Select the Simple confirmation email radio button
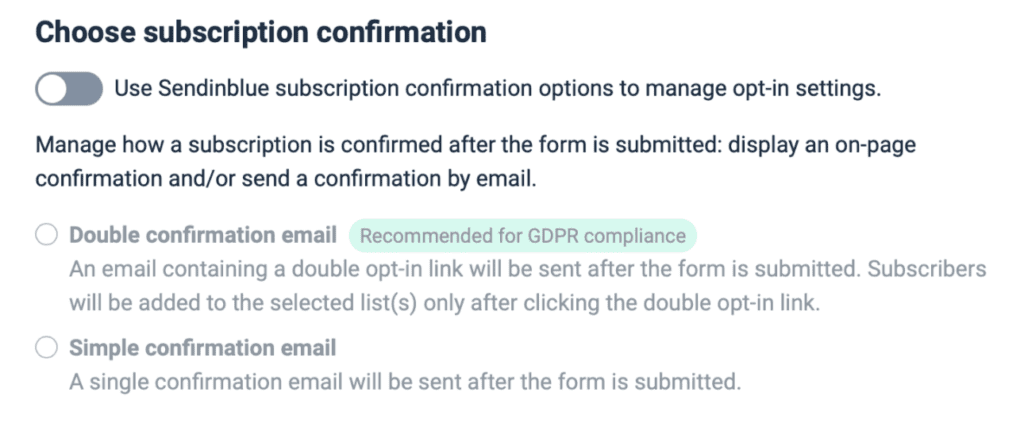 [x=46, y=348]
